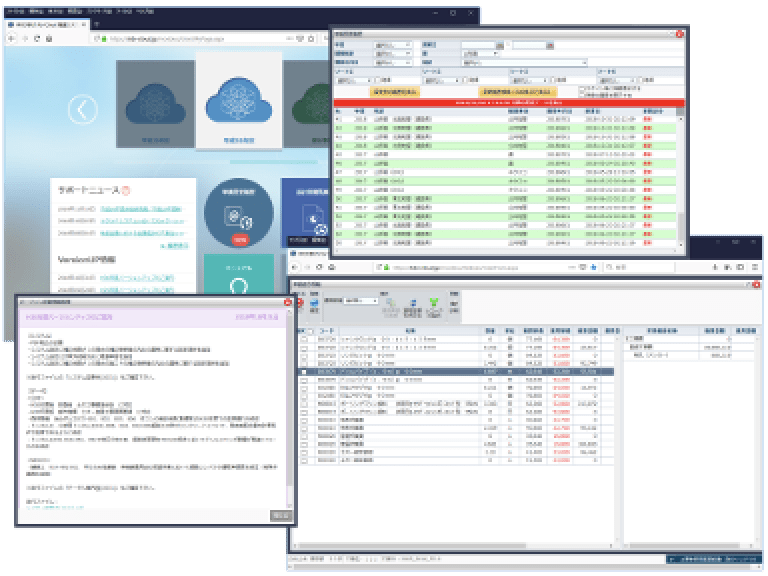Close the version notice popup with the red X
Image resolution: width=768 pixels, height=576 pixels.
click(x=288, y=302)
